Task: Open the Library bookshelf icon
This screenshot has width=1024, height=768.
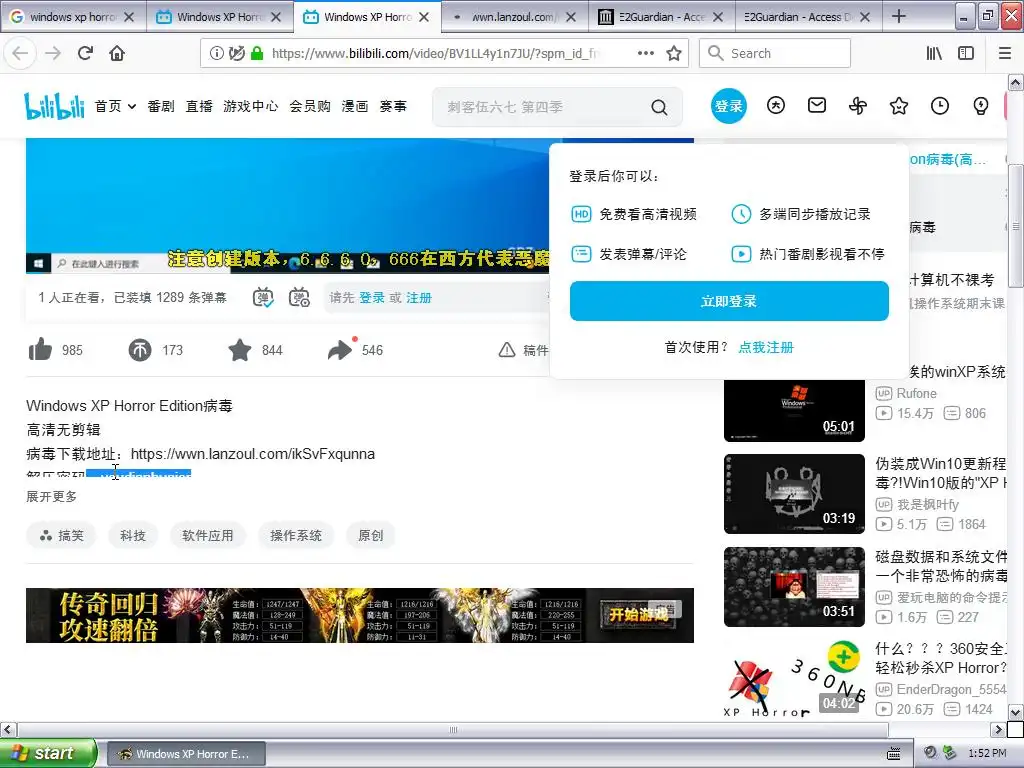Action: pyautogui.click(x=934, y=54)
